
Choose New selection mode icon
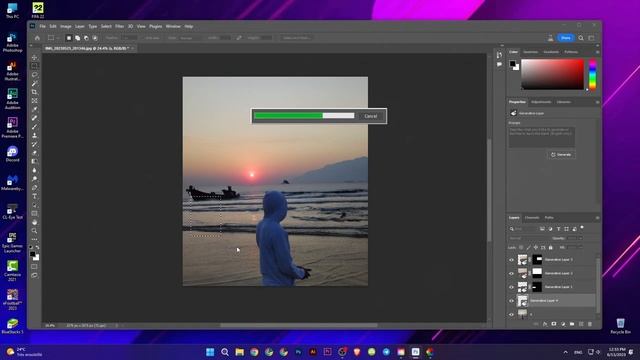(x=69, y=38)
